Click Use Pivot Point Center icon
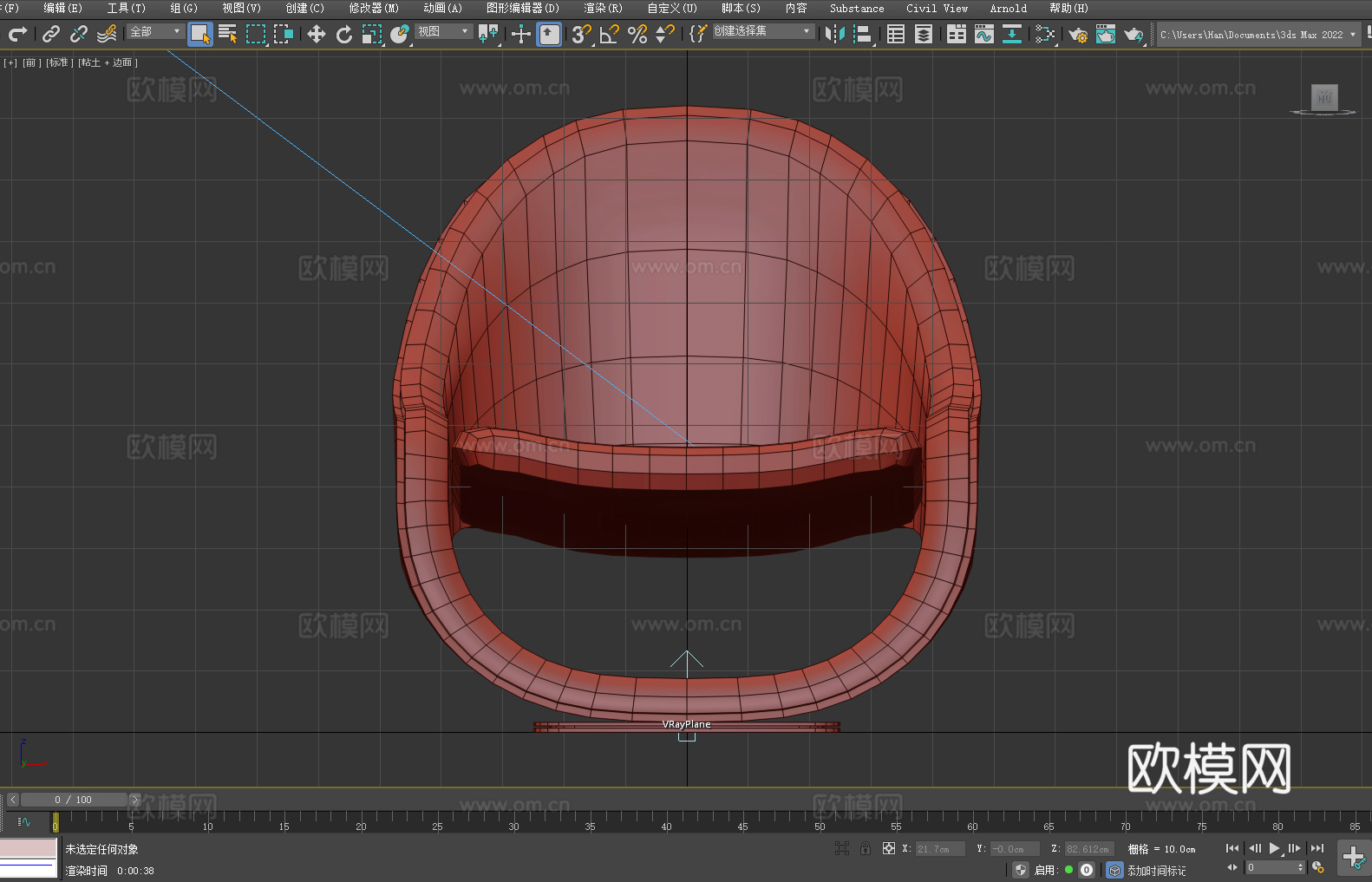The width and height of the screenshot is (1372, 882). (488, 34)
